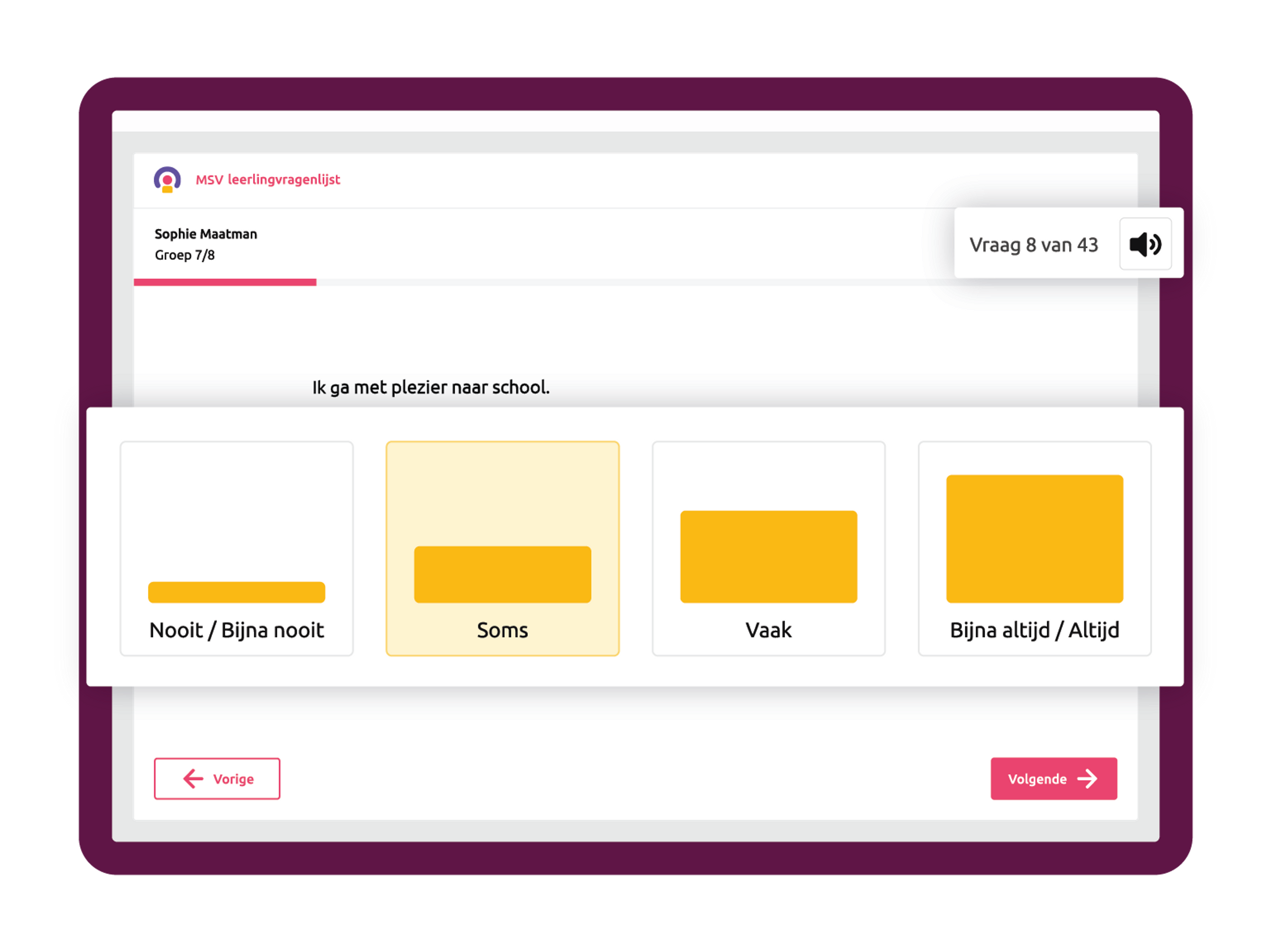Select the 'Soms' answer label
Viewport: 1270px width, 952px height.
502,630
